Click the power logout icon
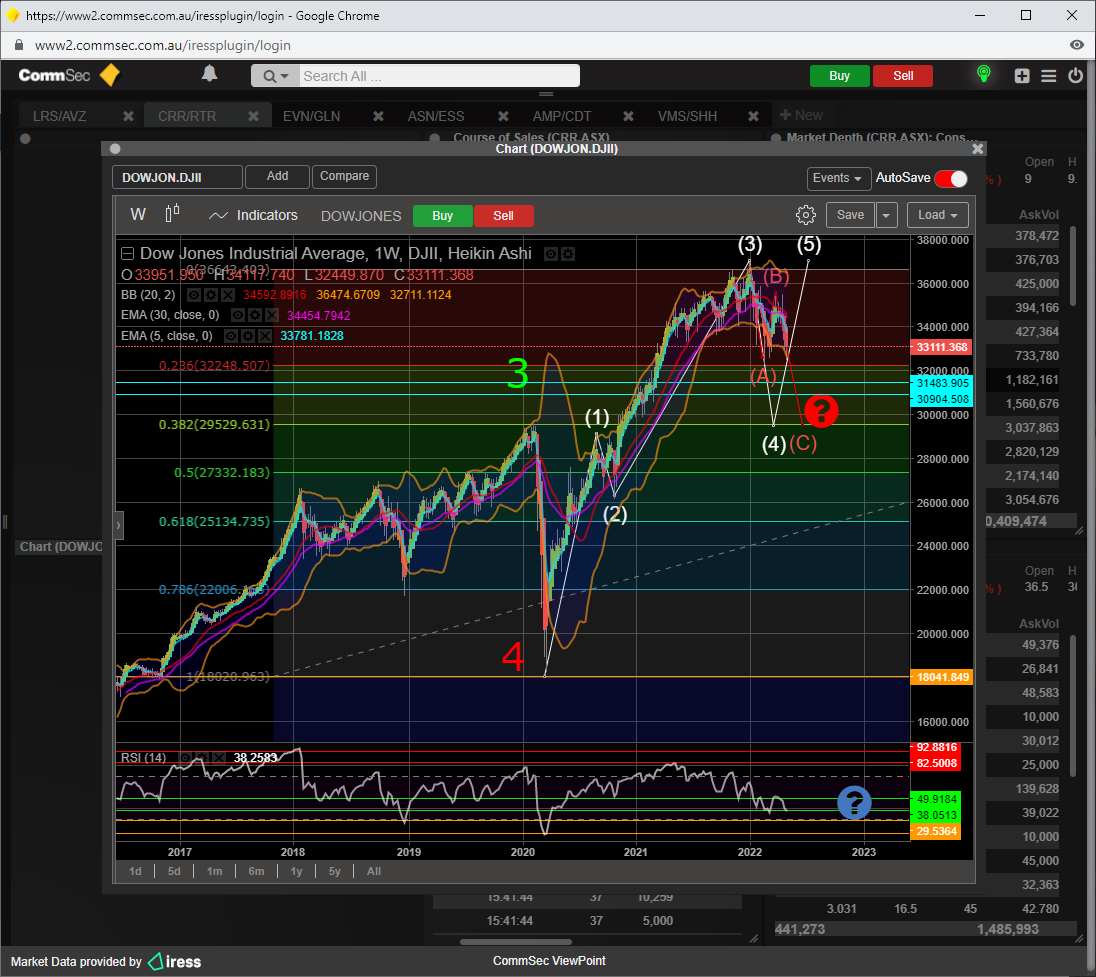Image resolution: width=1096 pixels, height=977 pixels. [x=1076, y=75]
